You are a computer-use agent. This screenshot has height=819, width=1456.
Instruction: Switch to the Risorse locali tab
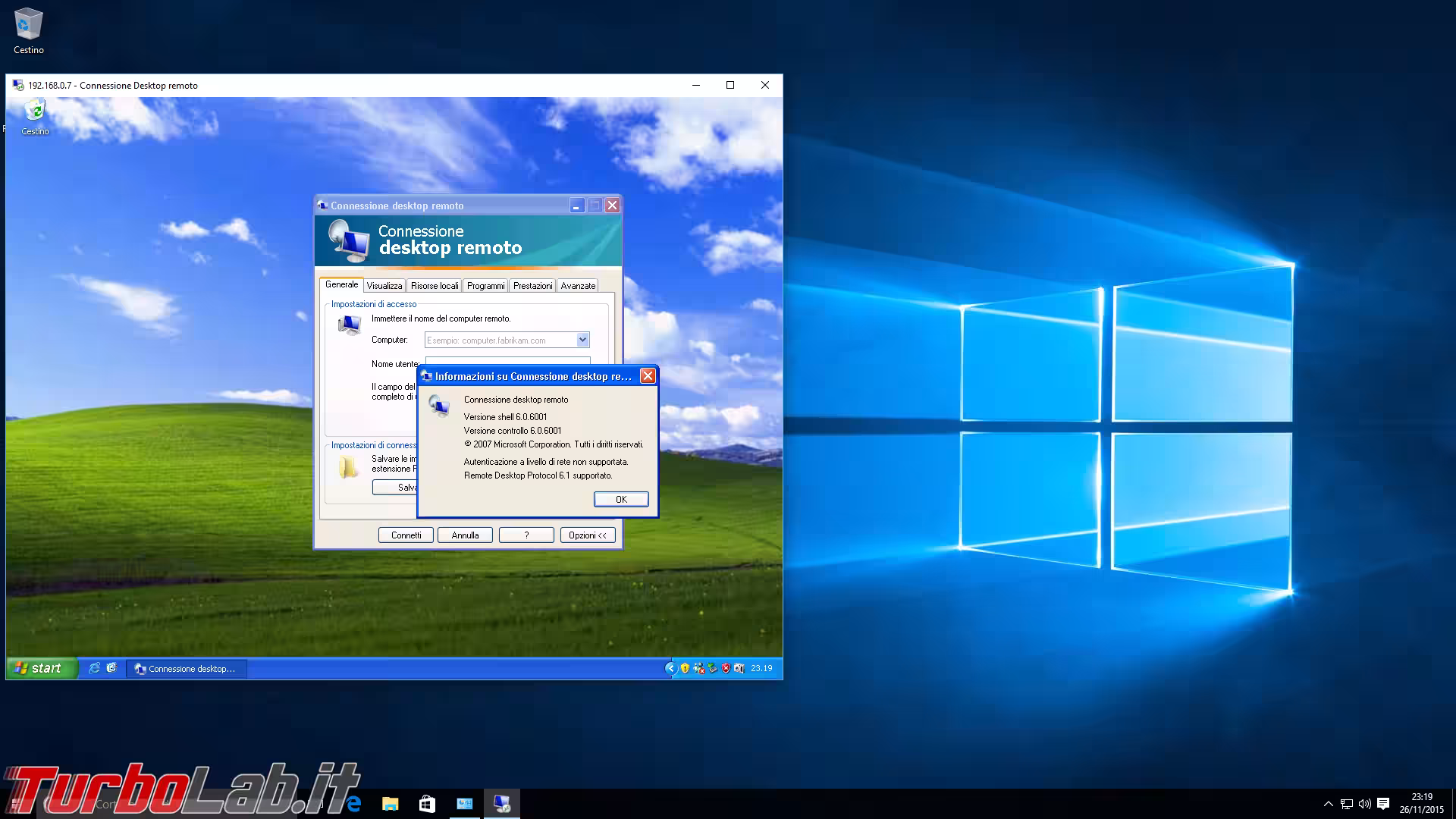[433, 285]
